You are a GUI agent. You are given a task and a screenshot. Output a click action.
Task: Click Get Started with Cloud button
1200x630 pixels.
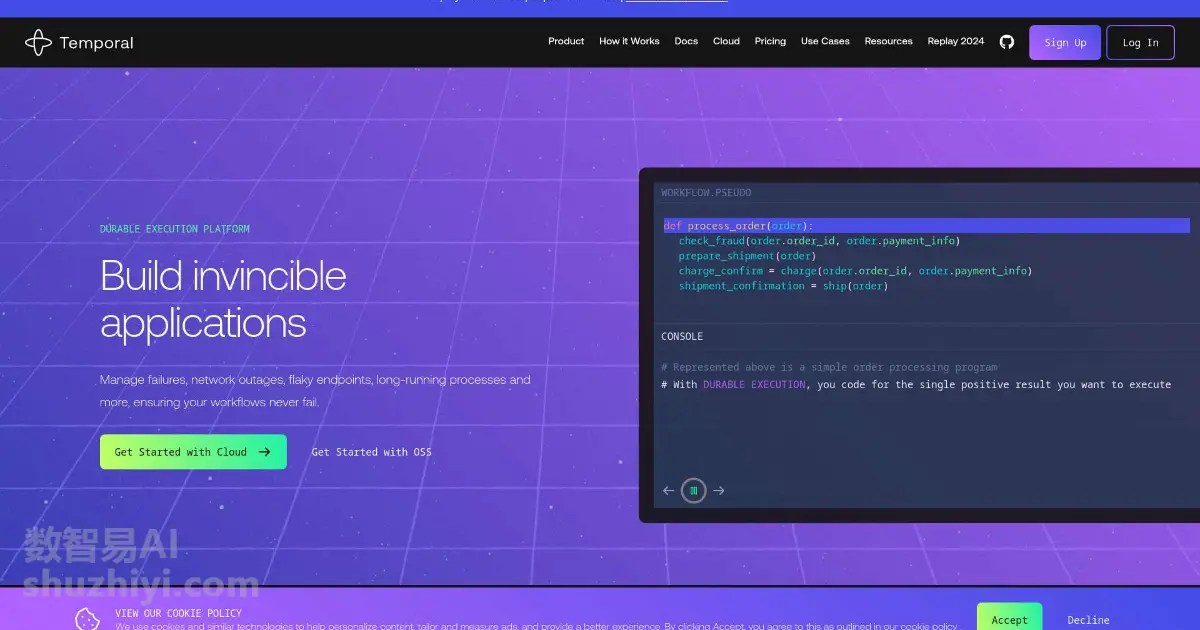193,452
